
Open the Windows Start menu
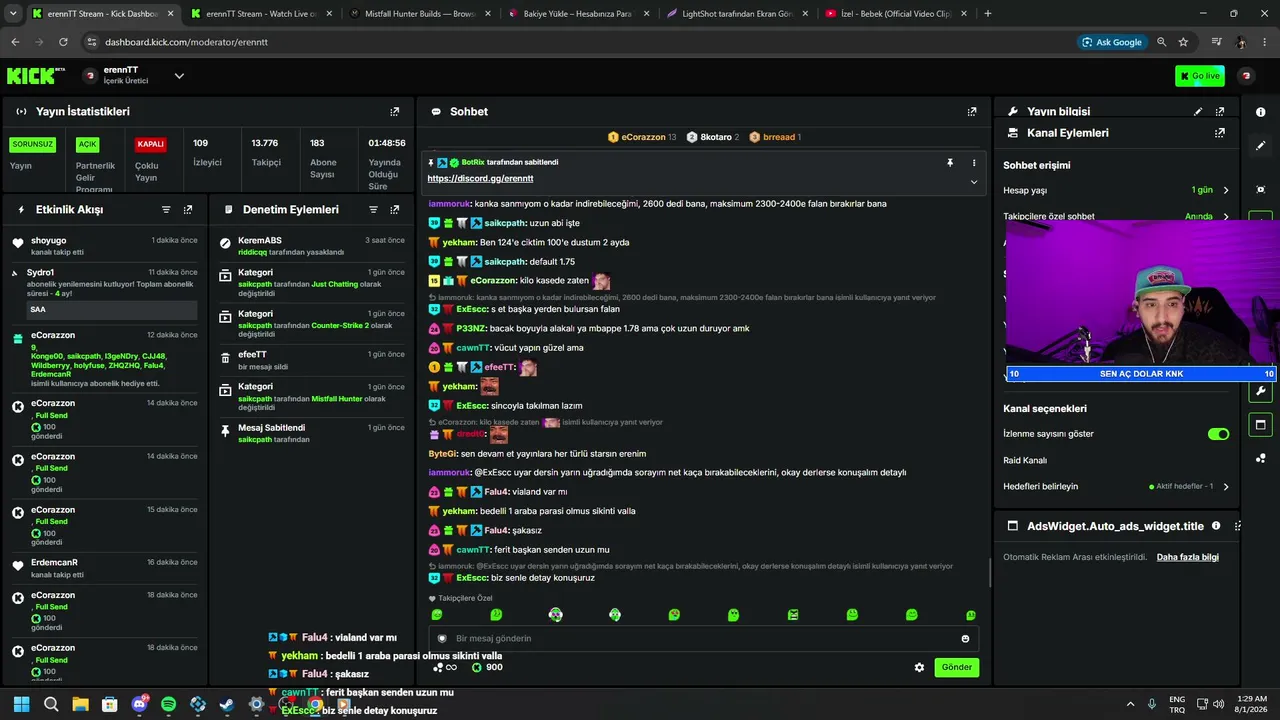(21, 704)
